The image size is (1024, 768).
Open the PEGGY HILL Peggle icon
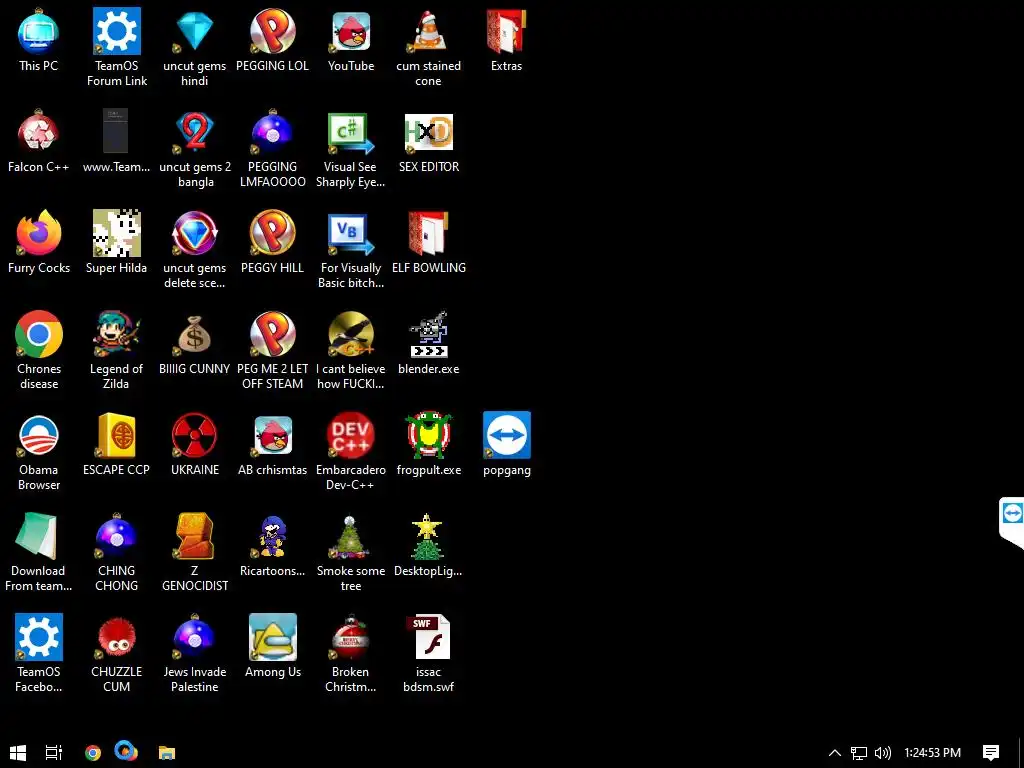click(x=272, y=233)
